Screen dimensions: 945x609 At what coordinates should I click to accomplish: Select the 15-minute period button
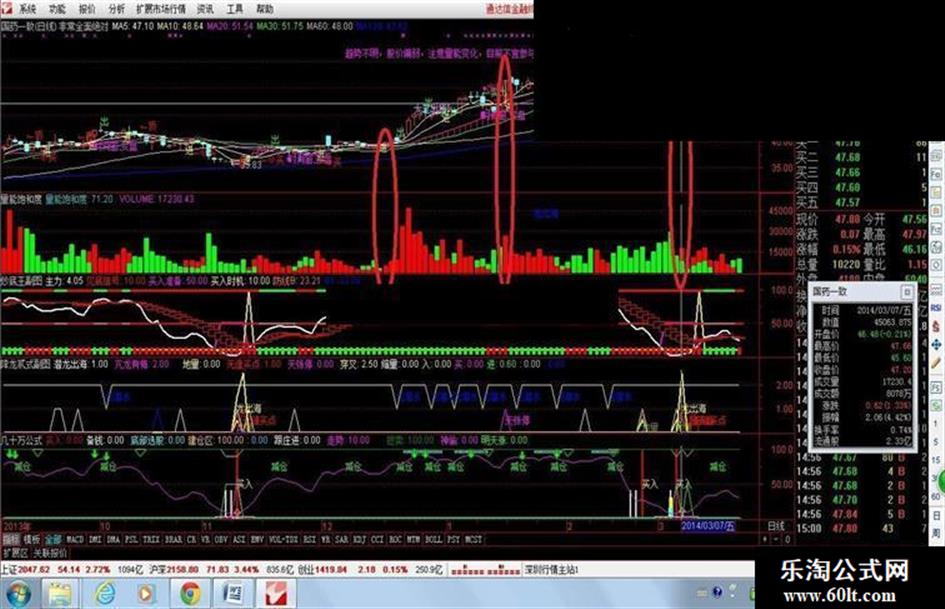click(936, 459)
